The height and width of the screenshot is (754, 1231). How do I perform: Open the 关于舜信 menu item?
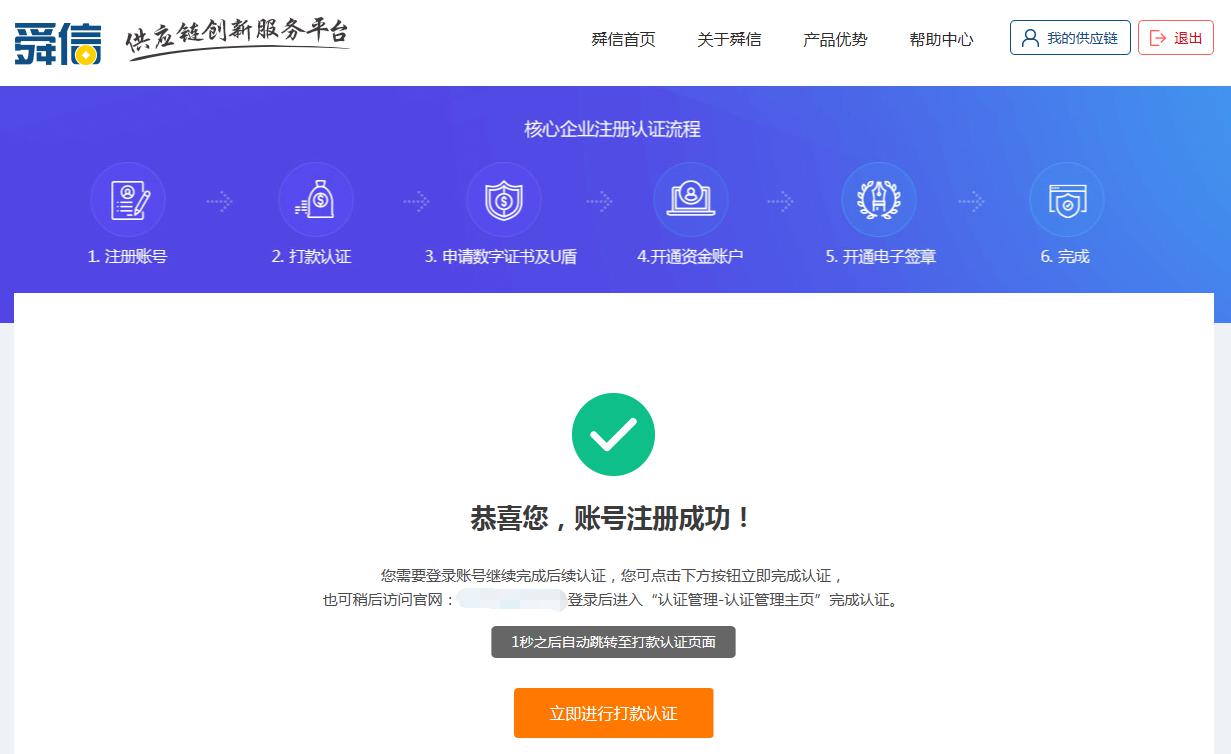point(729,40)
